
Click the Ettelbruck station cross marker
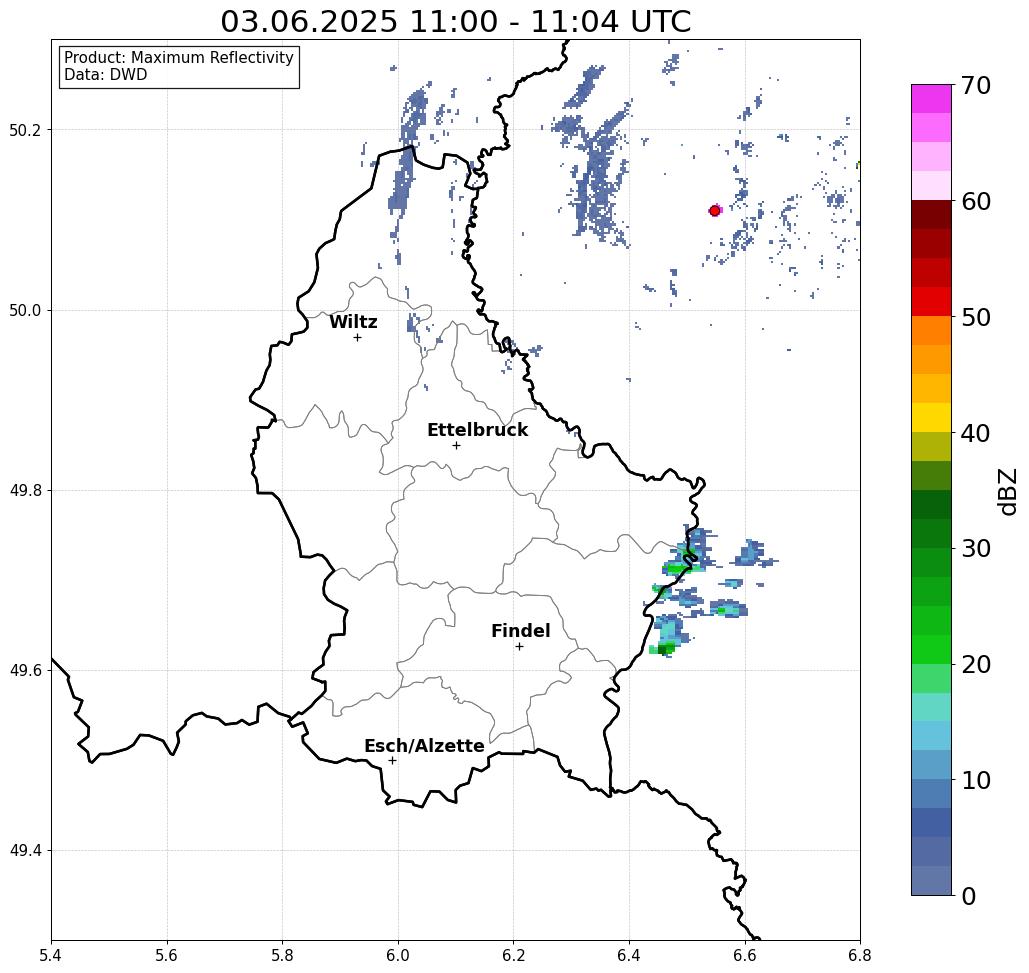coord(457,445)
